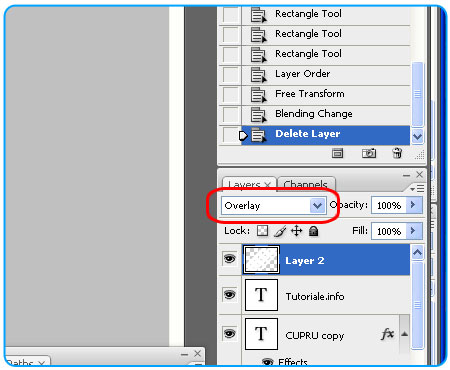Hide Layer 2 using its eye icon

[x=229, y=259]
